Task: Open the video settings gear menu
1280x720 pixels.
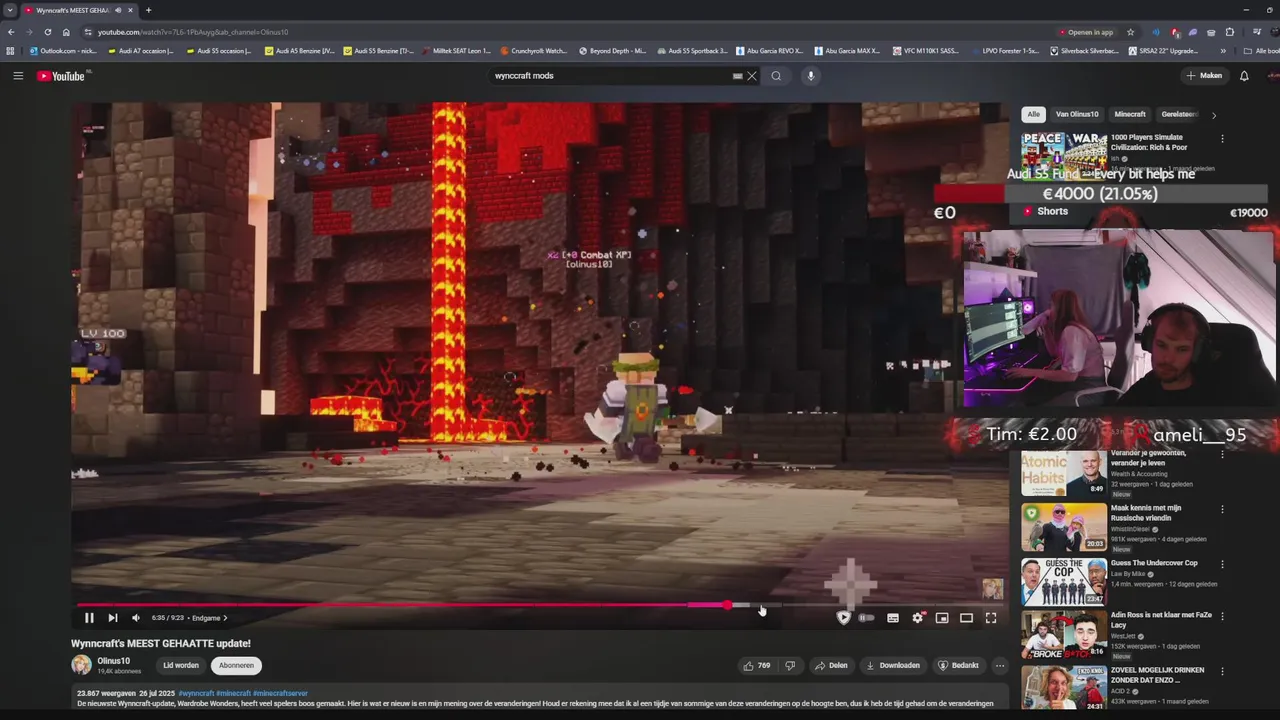Action: pos(918,618)
